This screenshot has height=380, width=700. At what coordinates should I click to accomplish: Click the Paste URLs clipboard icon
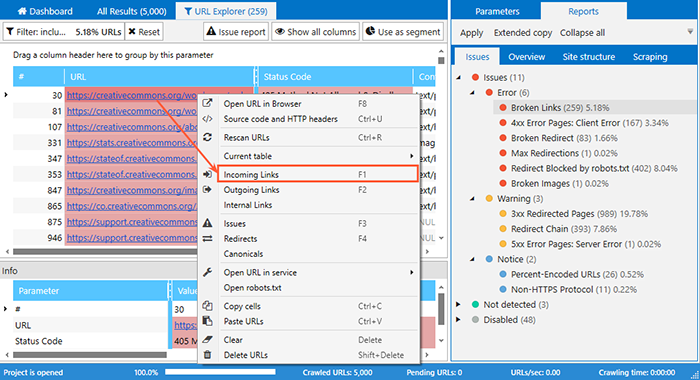[x=207, y=321]
